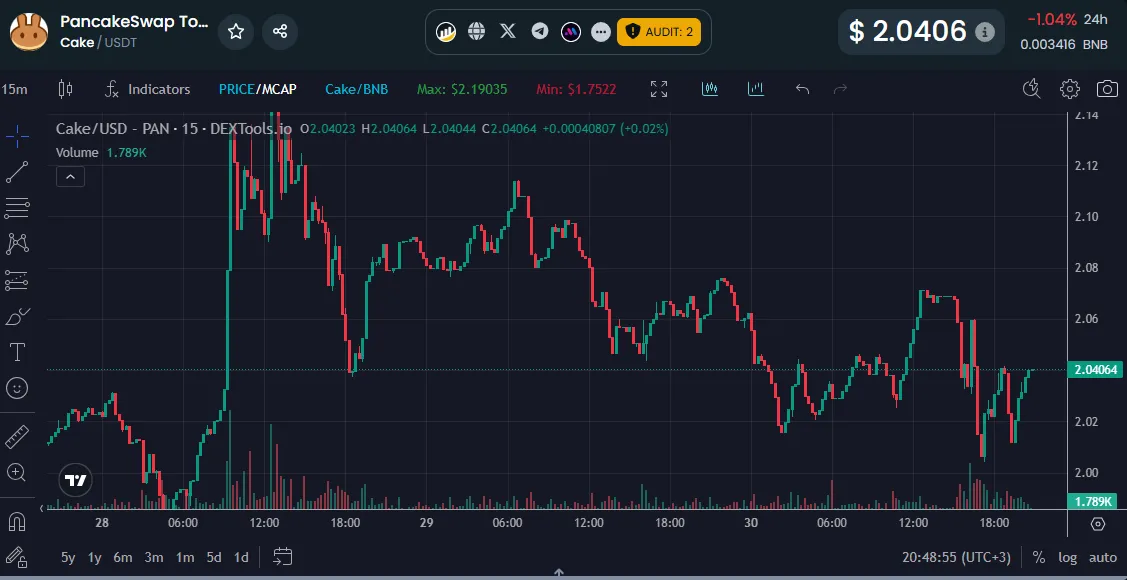This screenshot has height=580, width=1127.
Task: Toggle trade markers chart icon
Action: 709,89
